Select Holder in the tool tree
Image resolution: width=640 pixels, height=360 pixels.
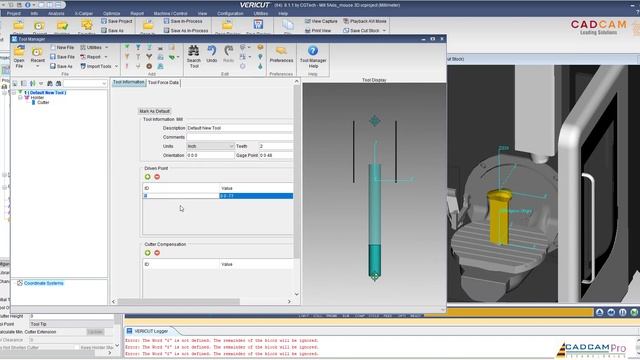(37, 98)
